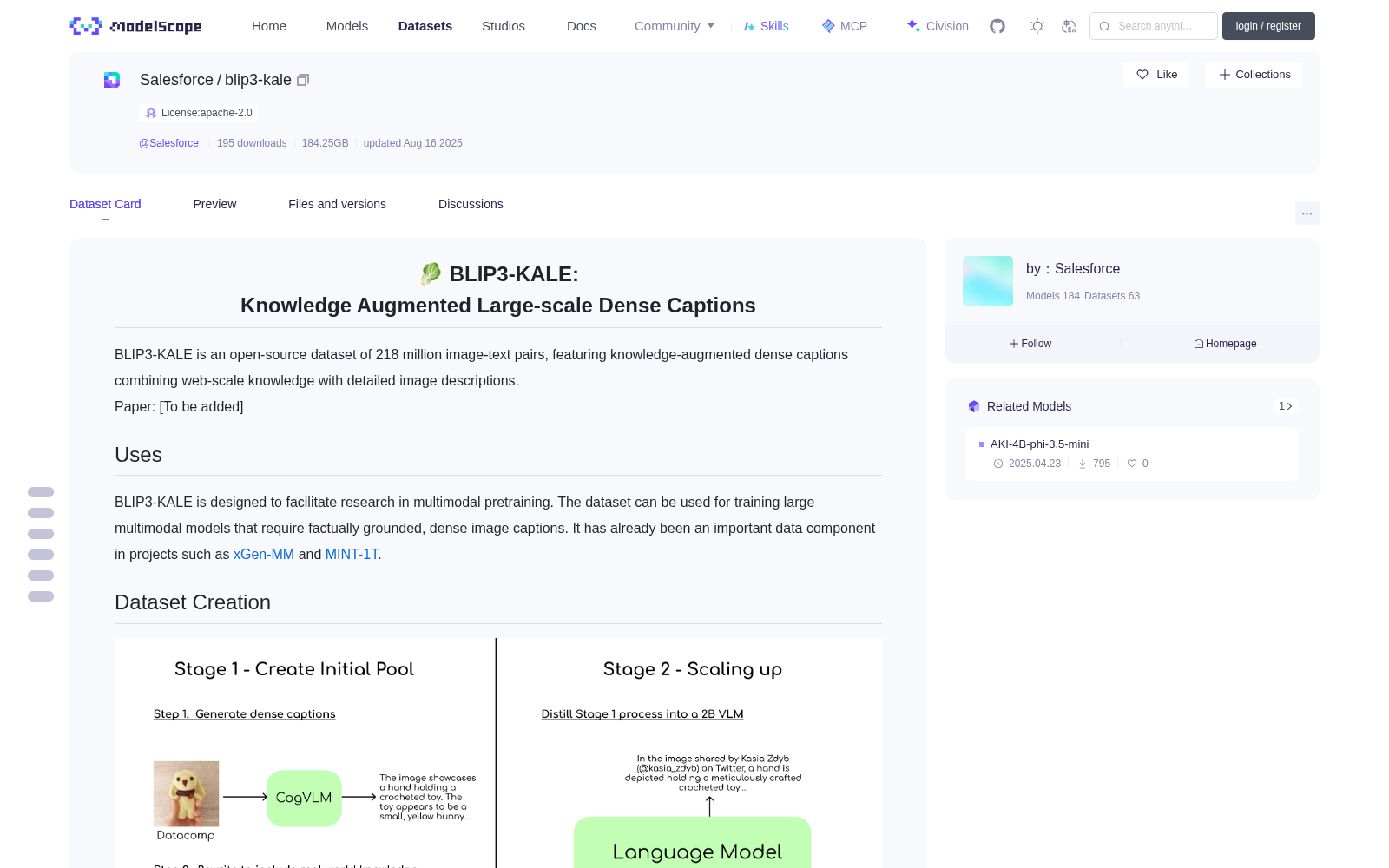Image resolution: width=1389 pixels, height=868 pixels.
Task: Click the Skills icon in navbar
Action: (749, 26)
